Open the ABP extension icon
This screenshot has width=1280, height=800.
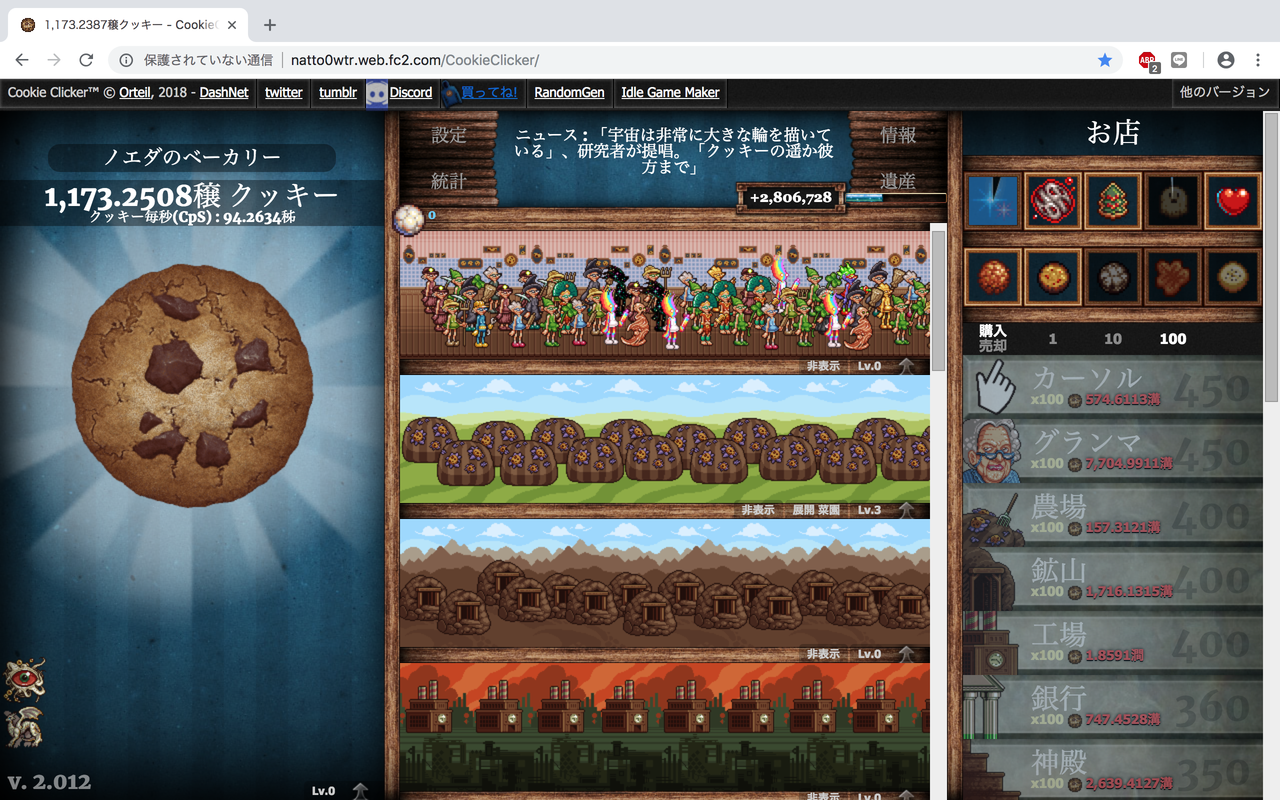coord(1148,61)
